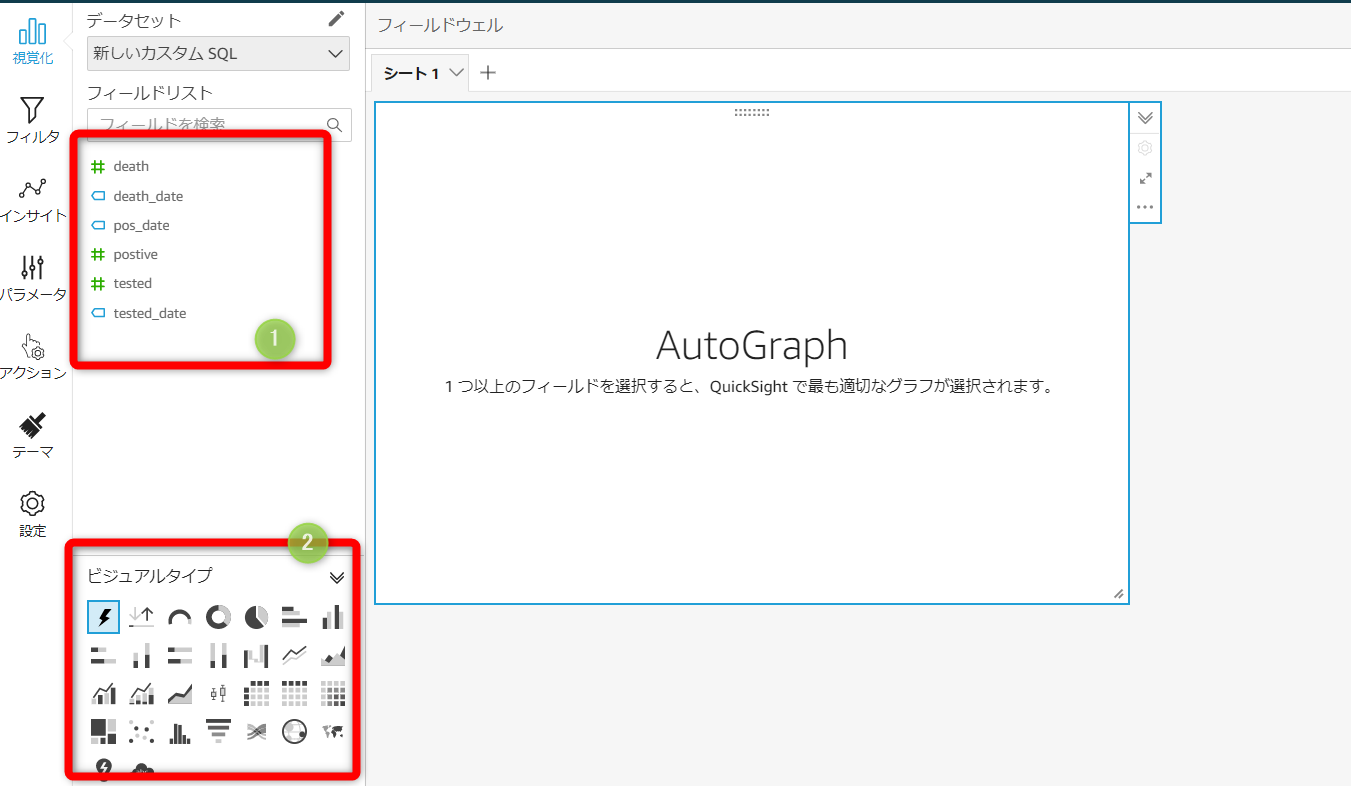Screen dimensions: 1351x786
Task: Click the drag handle atop the visual
Action: tap(752, 112)
